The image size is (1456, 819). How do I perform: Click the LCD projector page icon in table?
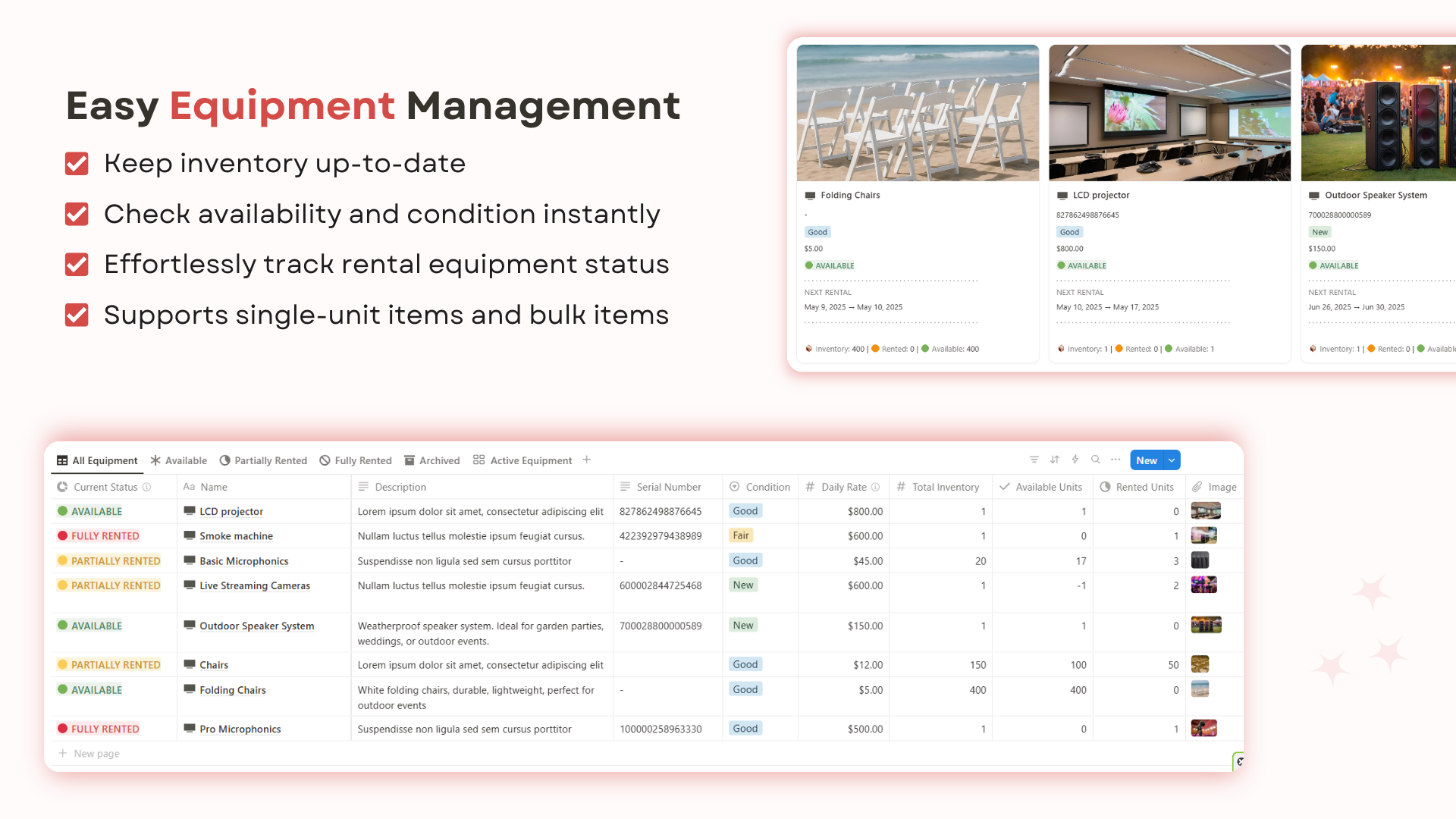tap(190, 511)
